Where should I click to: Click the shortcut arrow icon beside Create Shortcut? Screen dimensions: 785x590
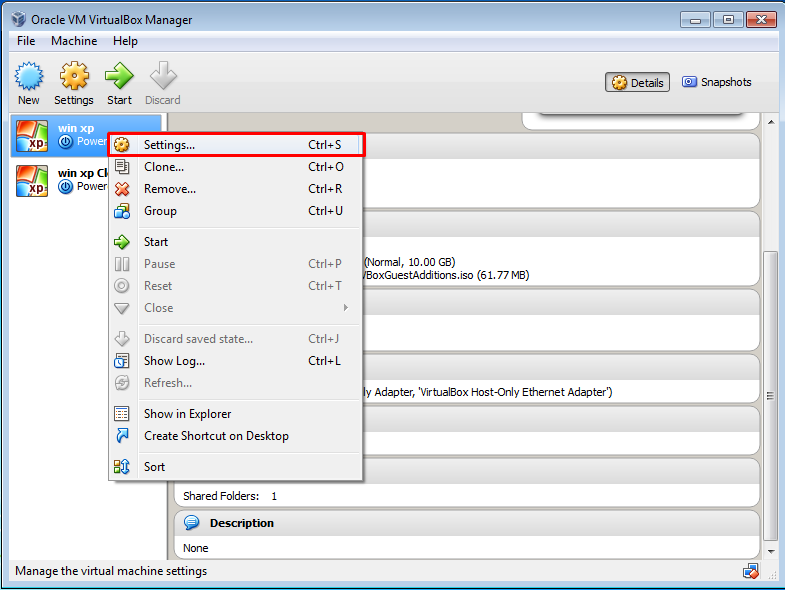point(122,436)
